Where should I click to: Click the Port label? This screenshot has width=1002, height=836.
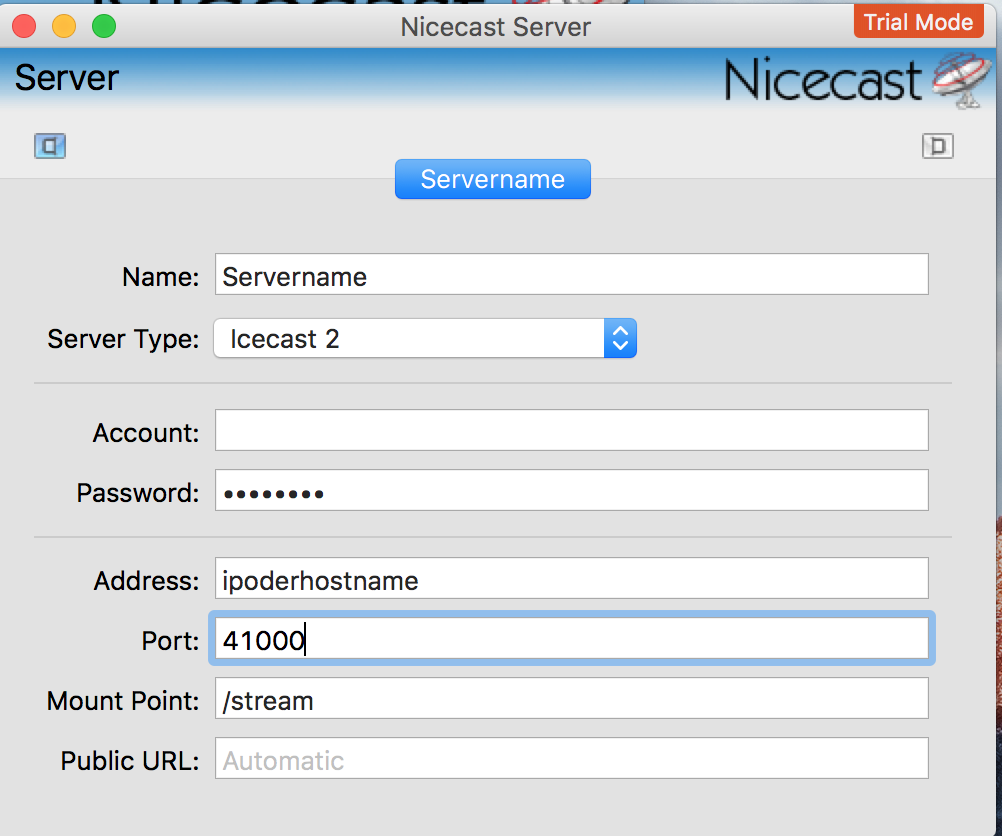170,641
